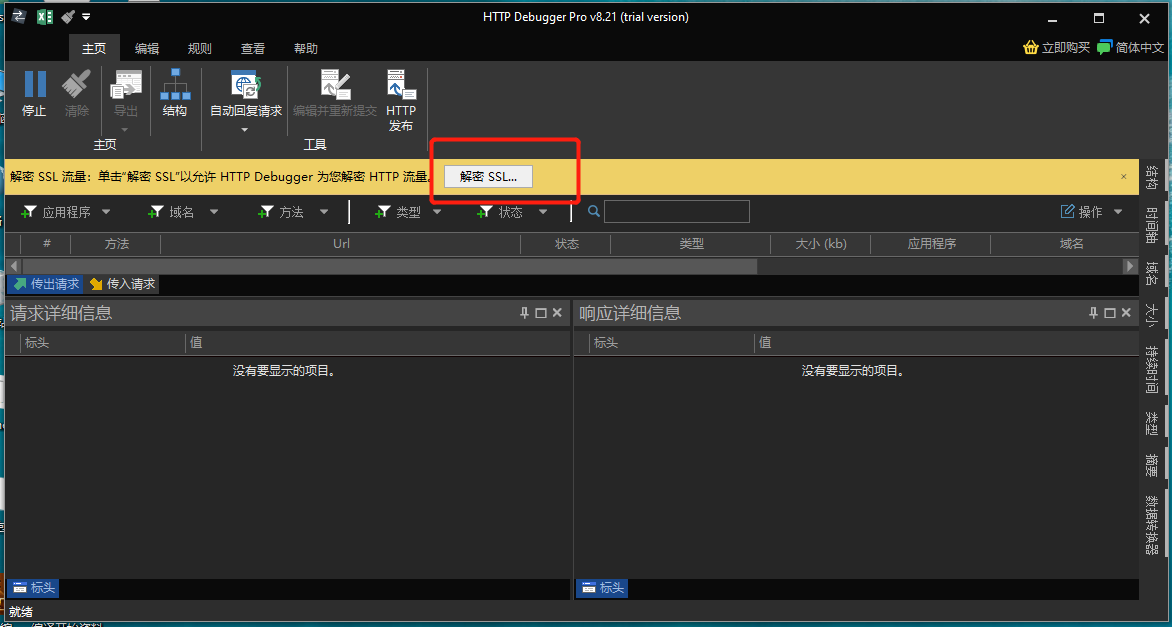Switch to the 查看 ribbon tab

(x=253, y=48)
